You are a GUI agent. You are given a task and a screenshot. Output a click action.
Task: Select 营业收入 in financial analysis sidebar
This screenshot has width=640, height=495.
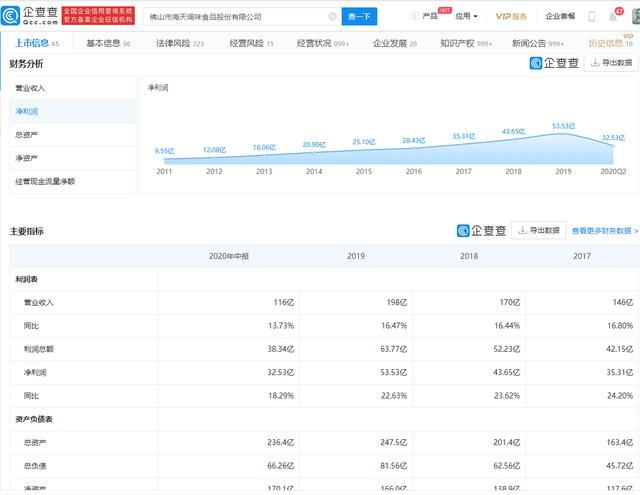tap(30, 88)
